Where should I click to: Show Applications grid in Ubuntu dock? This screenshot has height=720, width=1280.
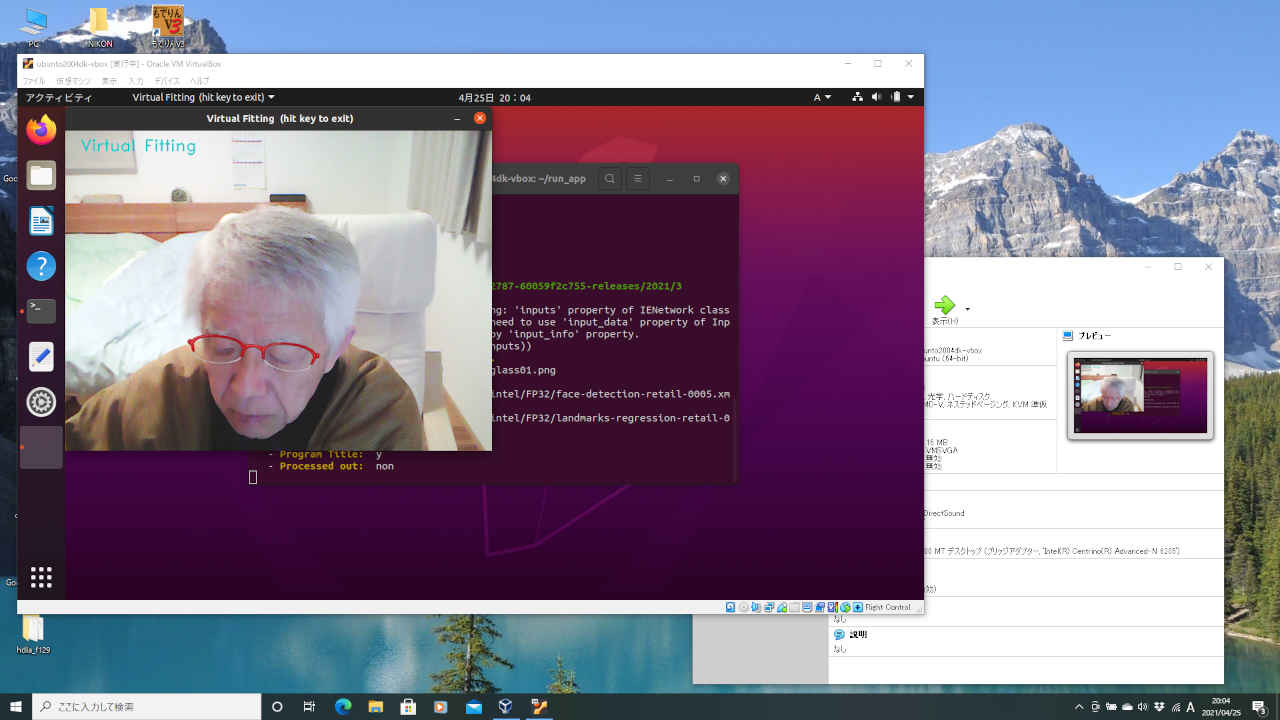[41, 577]
